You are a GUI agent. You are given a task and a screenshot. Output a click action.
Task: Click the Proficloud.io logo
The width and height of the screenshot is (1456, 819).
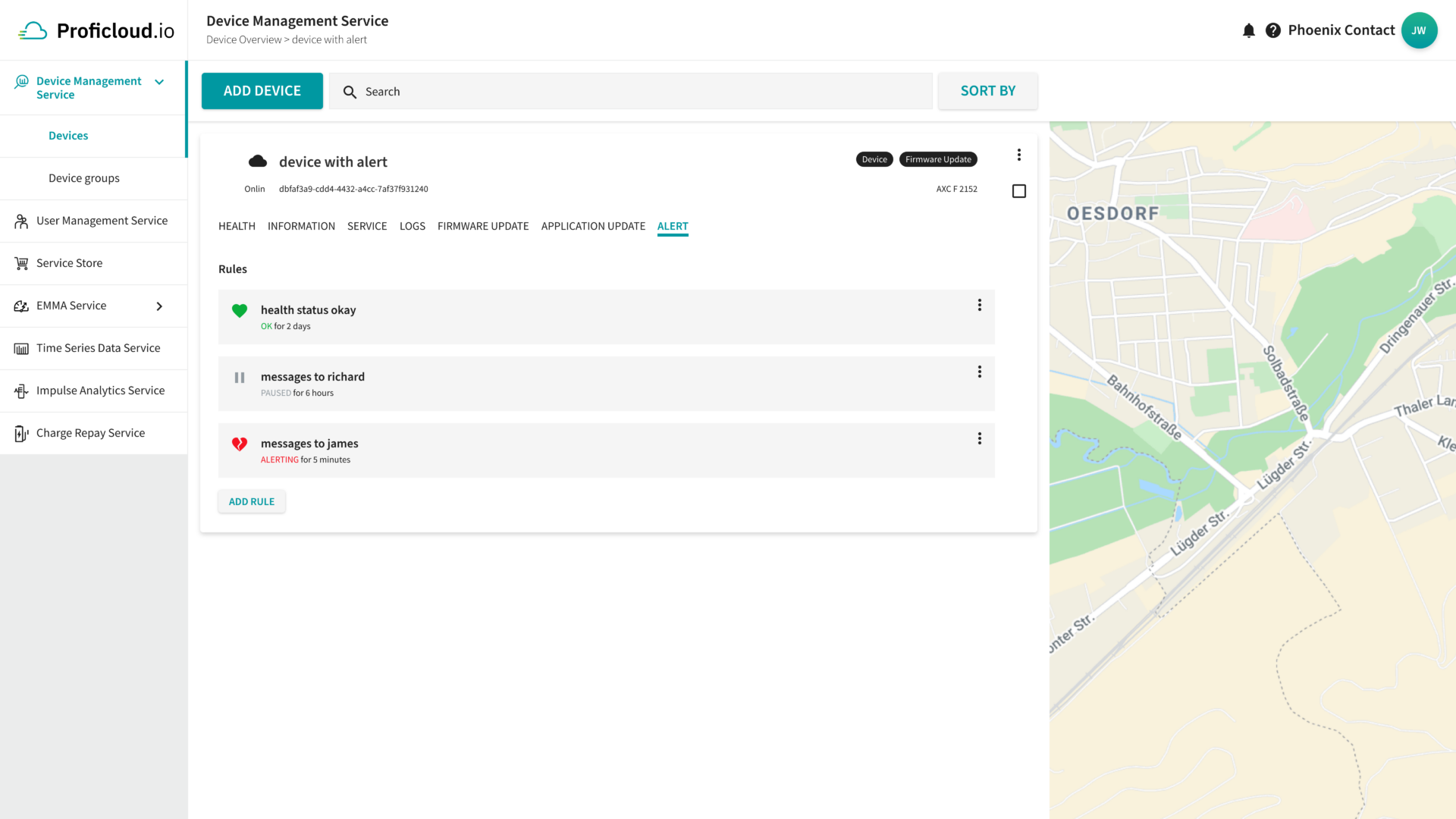coord(93,30)
